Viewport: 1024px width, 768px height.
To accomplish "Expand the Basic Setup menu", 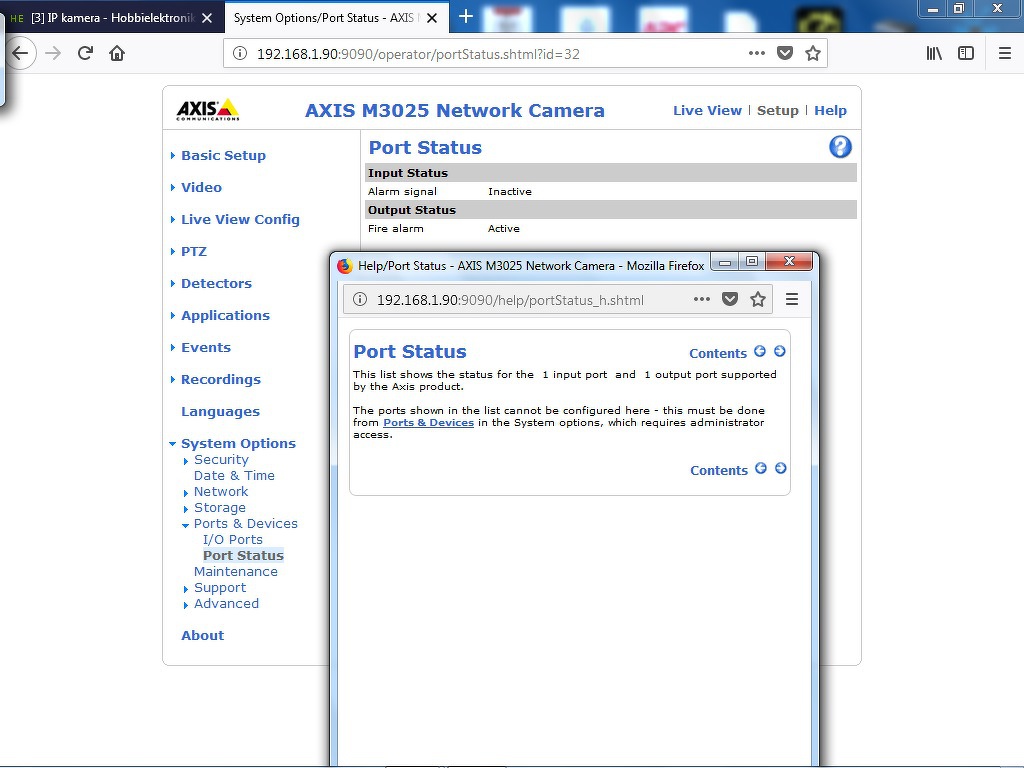I will [x=223, y=155].
